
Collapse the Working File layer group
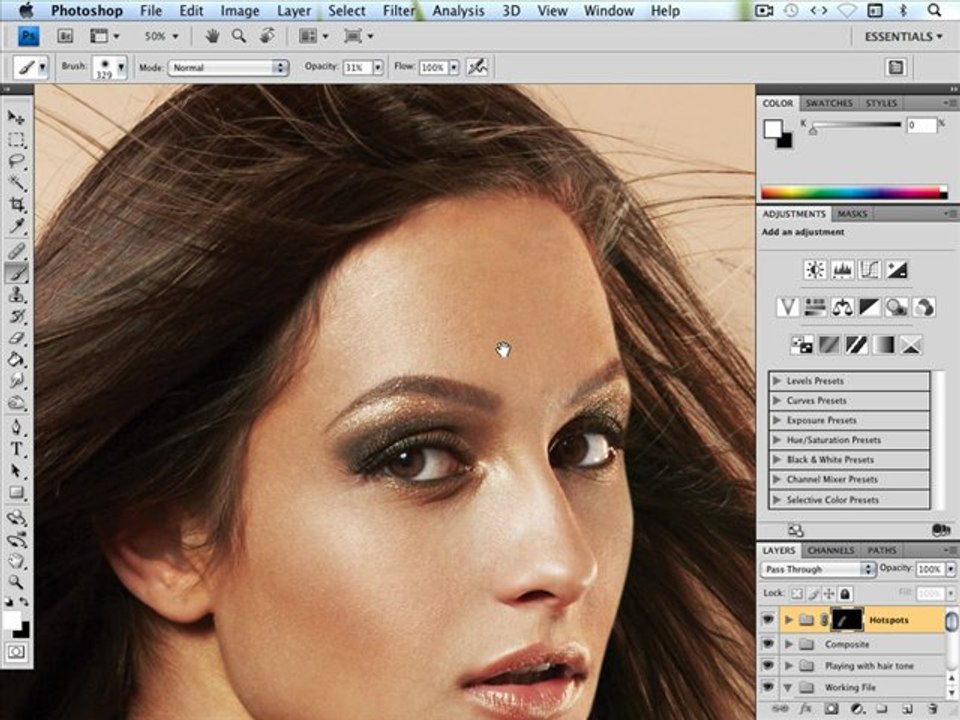(x=789, y=688)
